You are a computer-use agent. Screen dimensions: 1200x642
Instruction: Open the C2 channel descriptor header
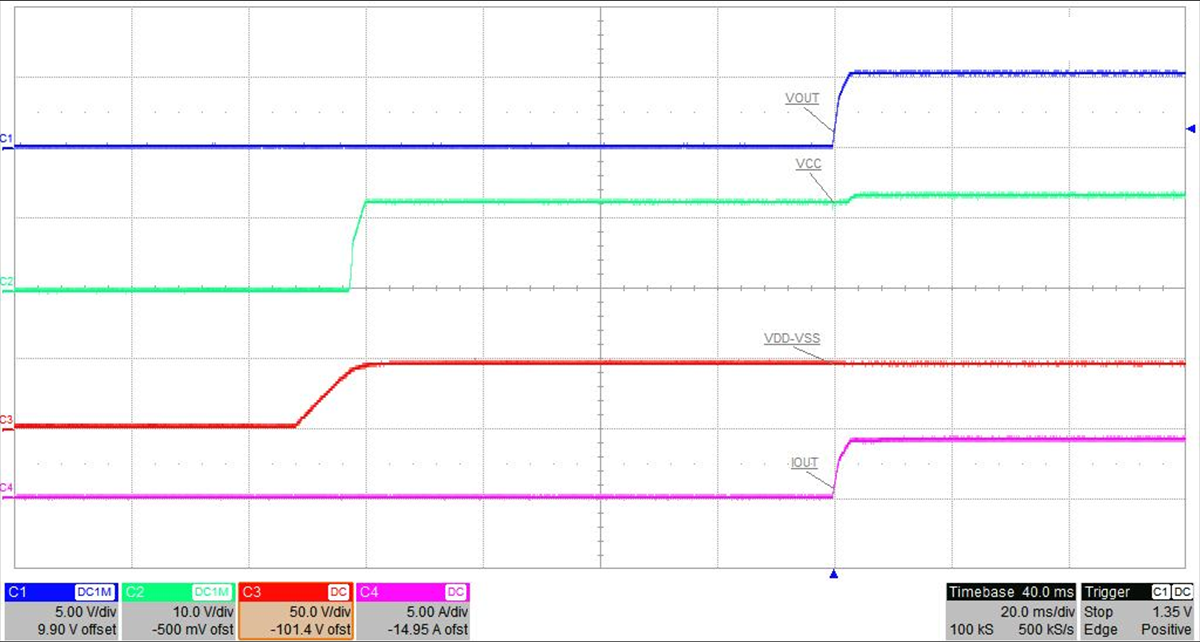[178, 592]
